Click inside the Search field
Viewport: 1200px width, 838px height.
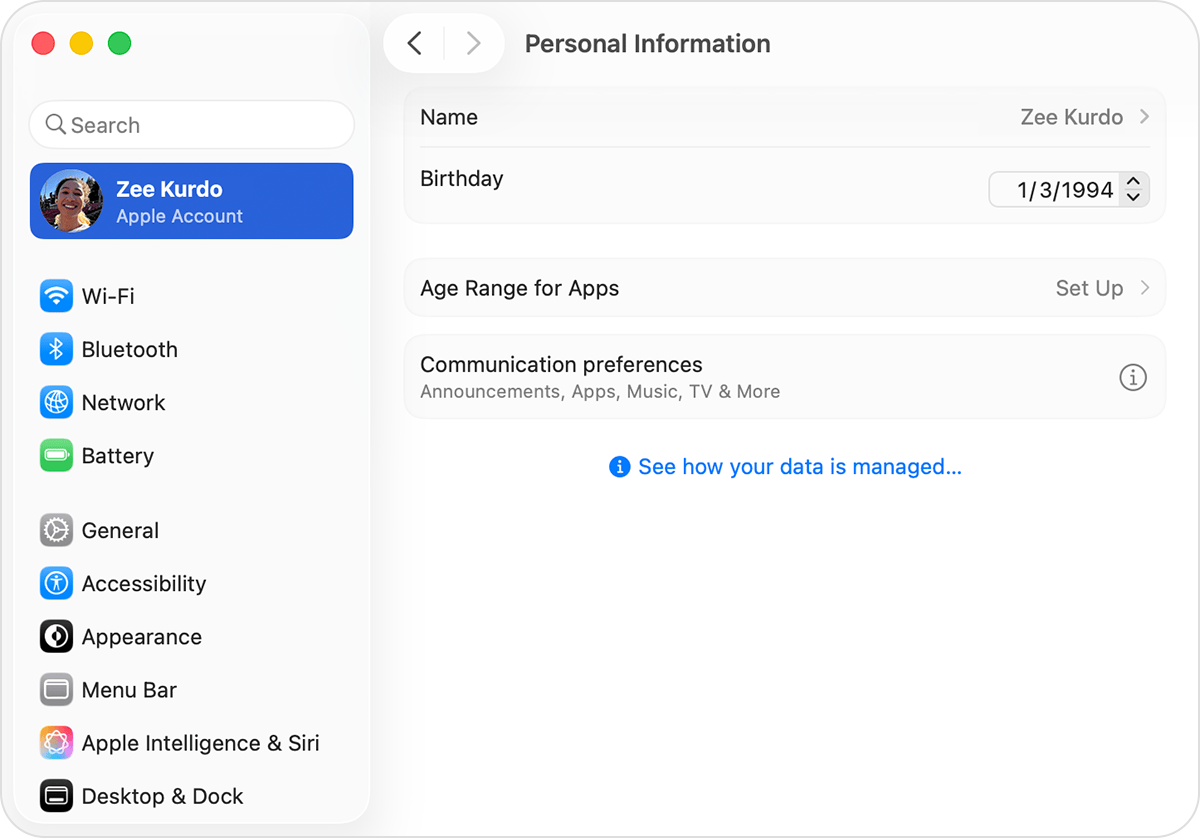pos(190,124)
